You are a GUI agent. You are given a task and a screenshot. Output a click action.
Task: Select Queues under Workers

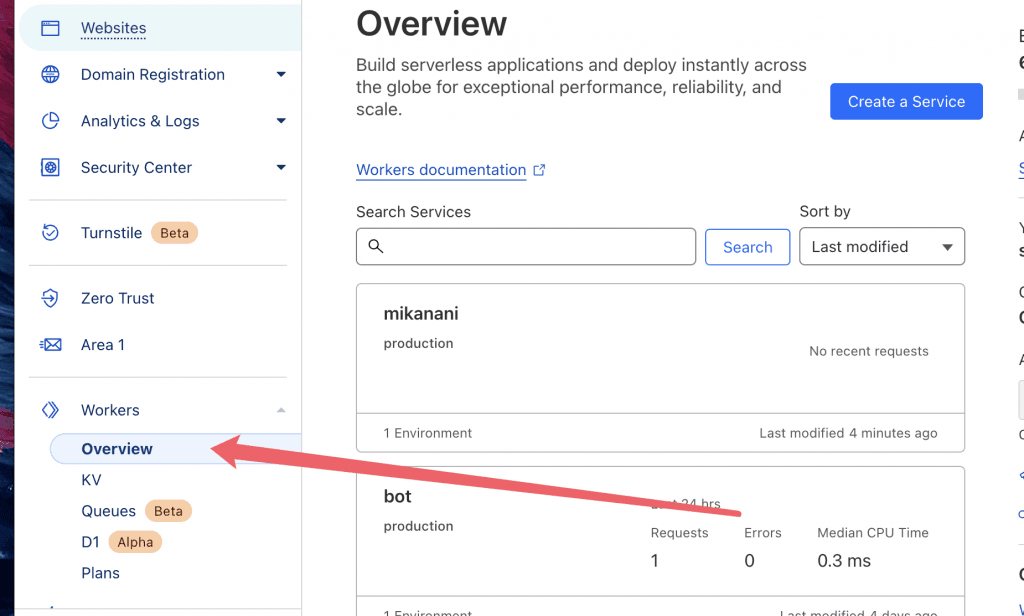click(108, 511)
